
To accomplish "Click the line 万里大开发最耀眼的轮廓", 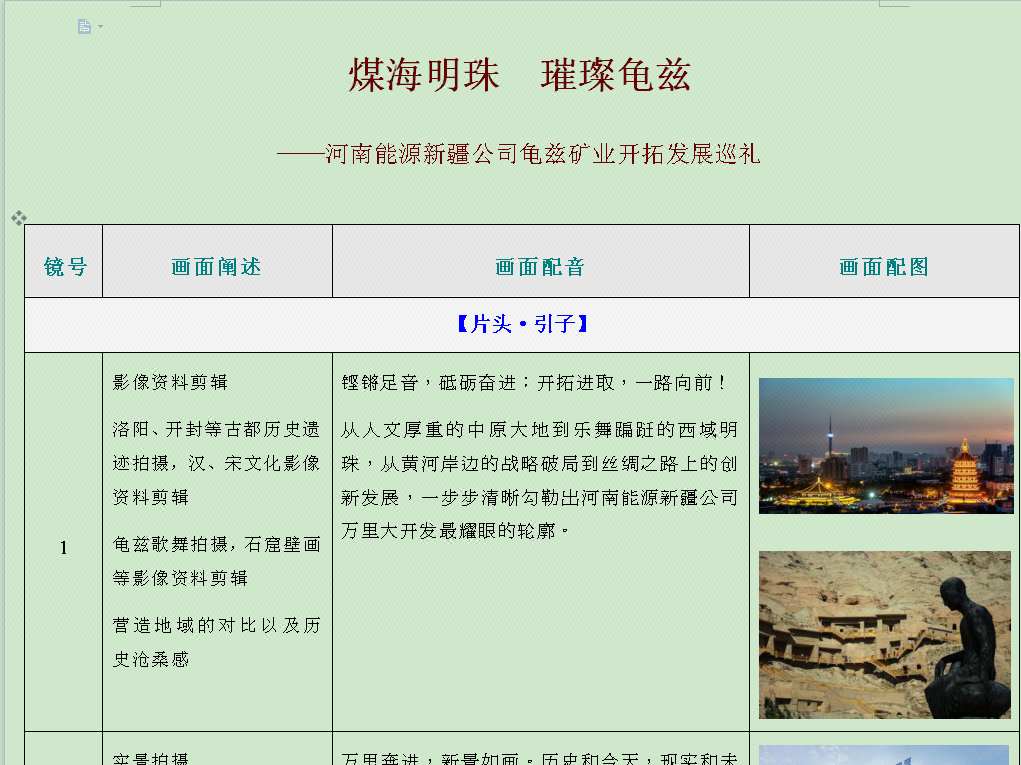I will click(455, 531).
